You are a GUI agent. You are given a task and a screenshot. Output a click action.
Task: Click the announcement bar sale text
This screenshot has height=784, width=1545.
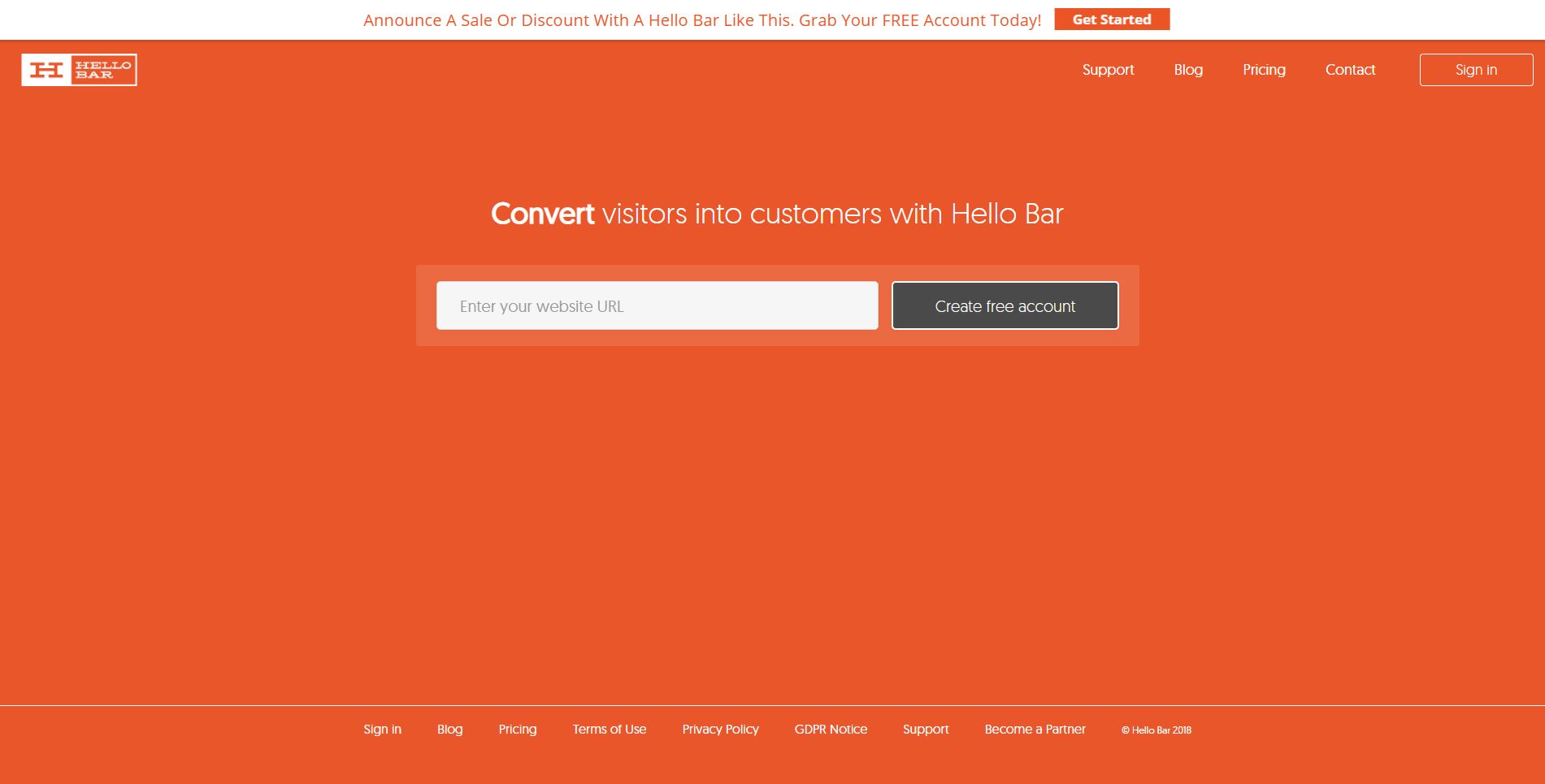pos(702,20)
